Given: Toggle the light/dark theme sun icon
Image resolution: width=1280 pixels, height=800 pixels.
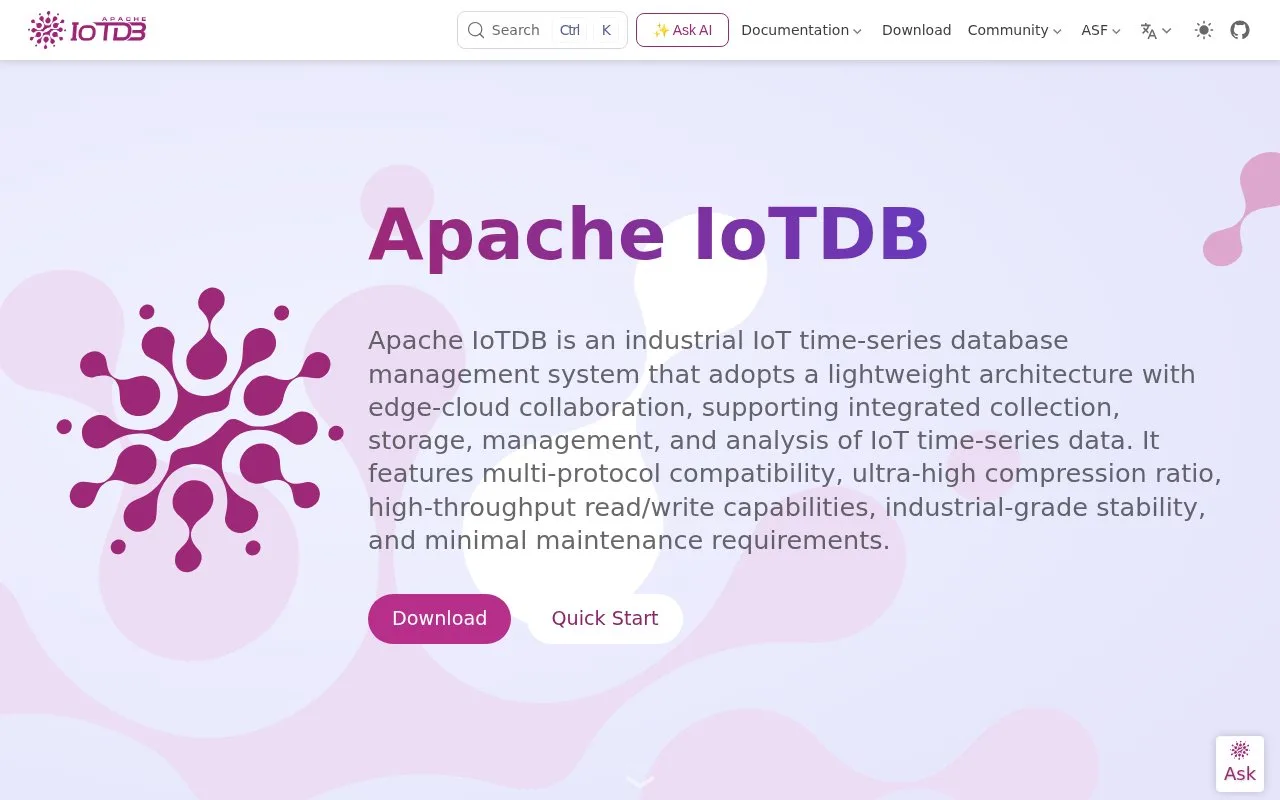Looking at the screenshot, I should point(1204,30).
